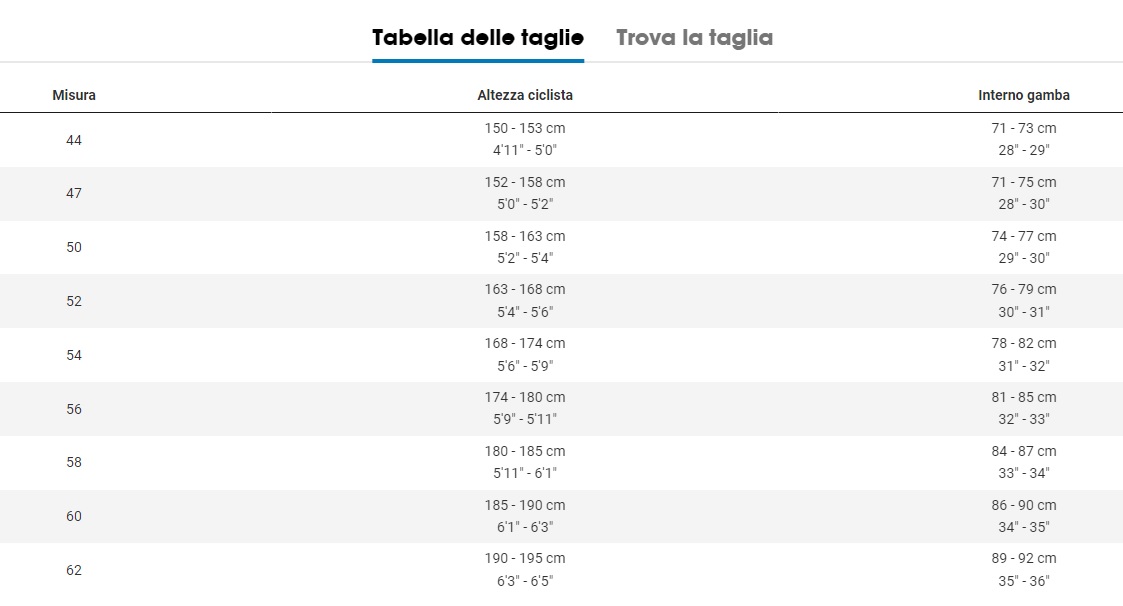
Task: Select size 47 in the Misura column
Action: coord(74,193)
